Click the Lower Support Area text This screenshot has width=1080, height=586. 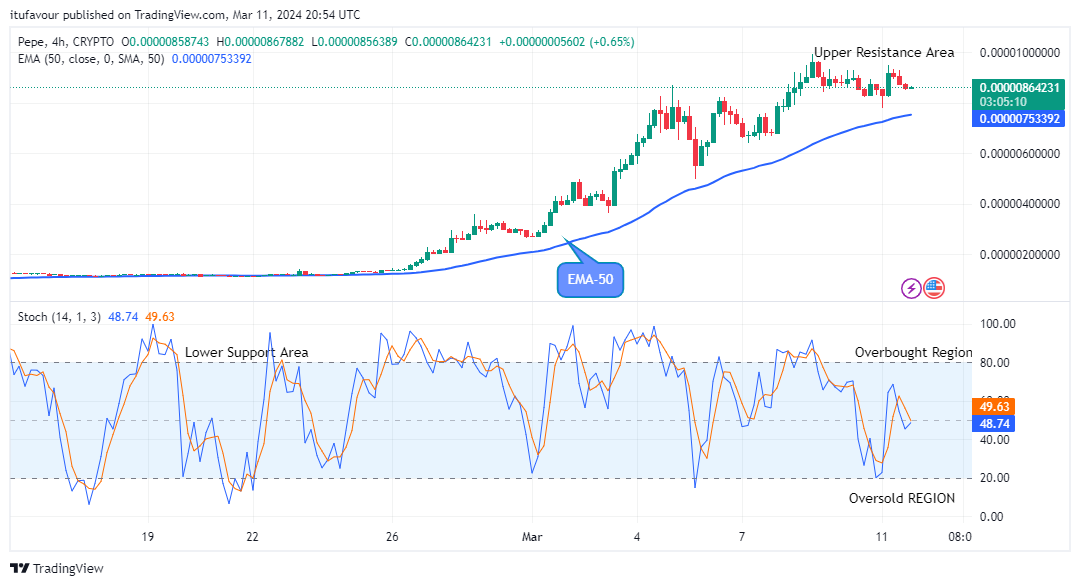(x=247, y=353)
